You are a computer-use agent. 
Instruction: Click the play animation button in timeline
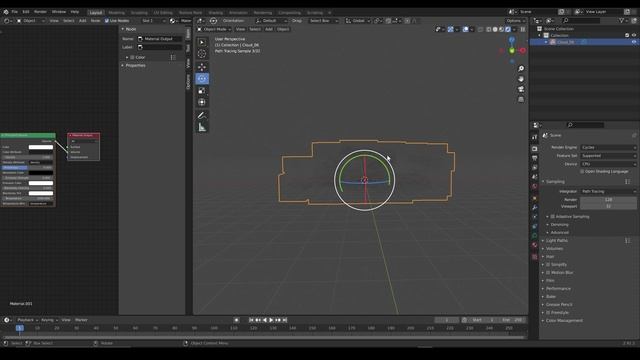(x=271, y=320)
